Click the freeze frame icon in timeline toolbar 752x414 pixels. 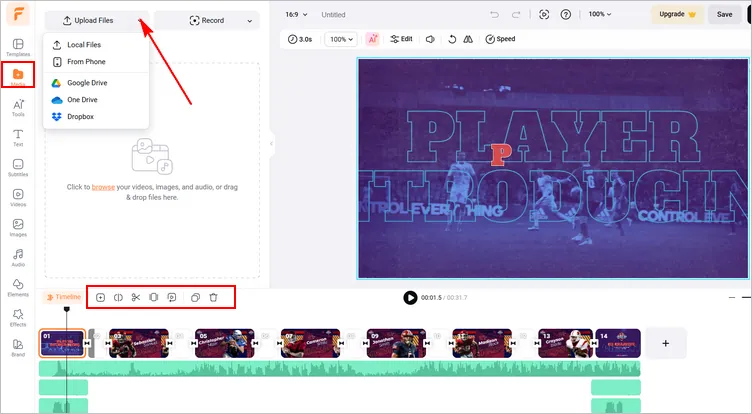pos(153,297)
